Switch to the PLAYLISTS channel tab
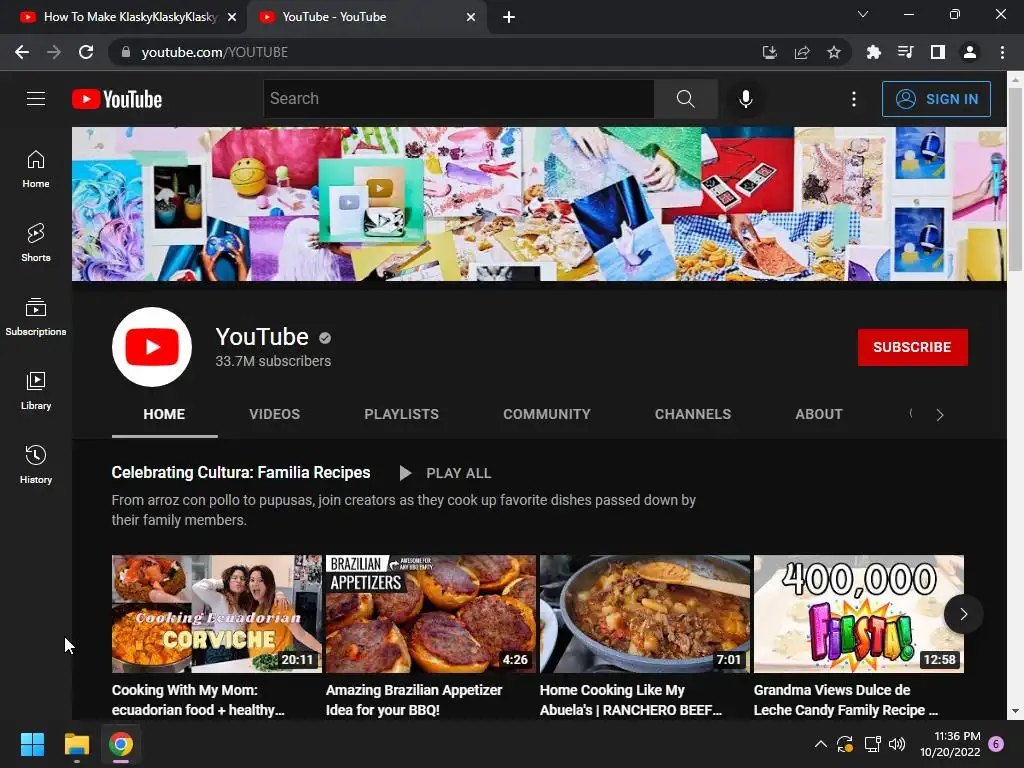The image size is (1024, 768). click(402, 414)
